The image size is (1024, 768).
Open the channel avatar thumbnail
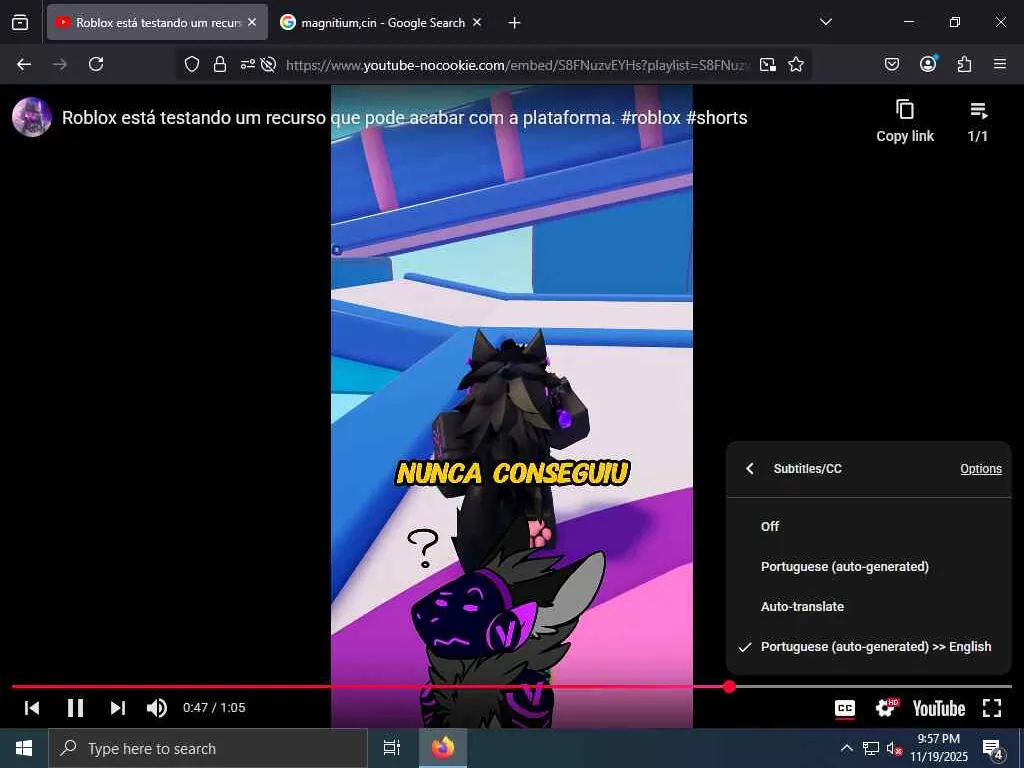tap(31, 117)
